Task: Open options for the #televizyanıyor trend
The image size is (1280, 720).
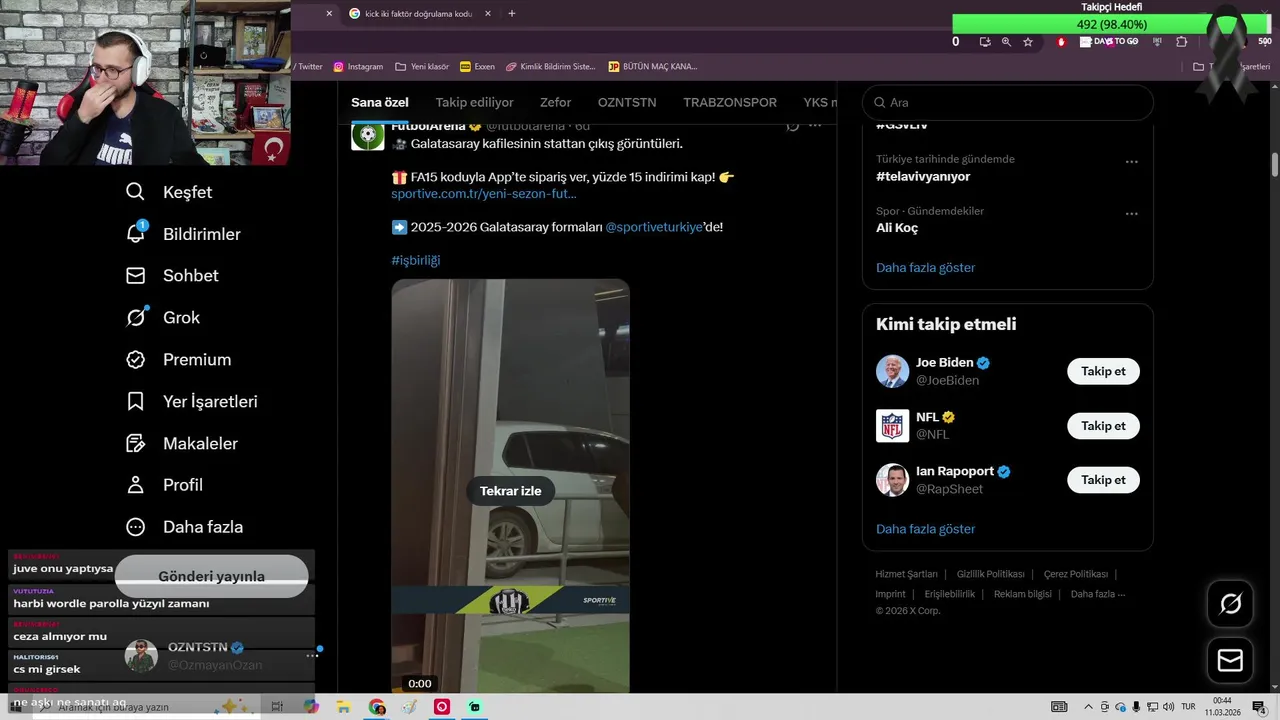Action: [1131, 162]
